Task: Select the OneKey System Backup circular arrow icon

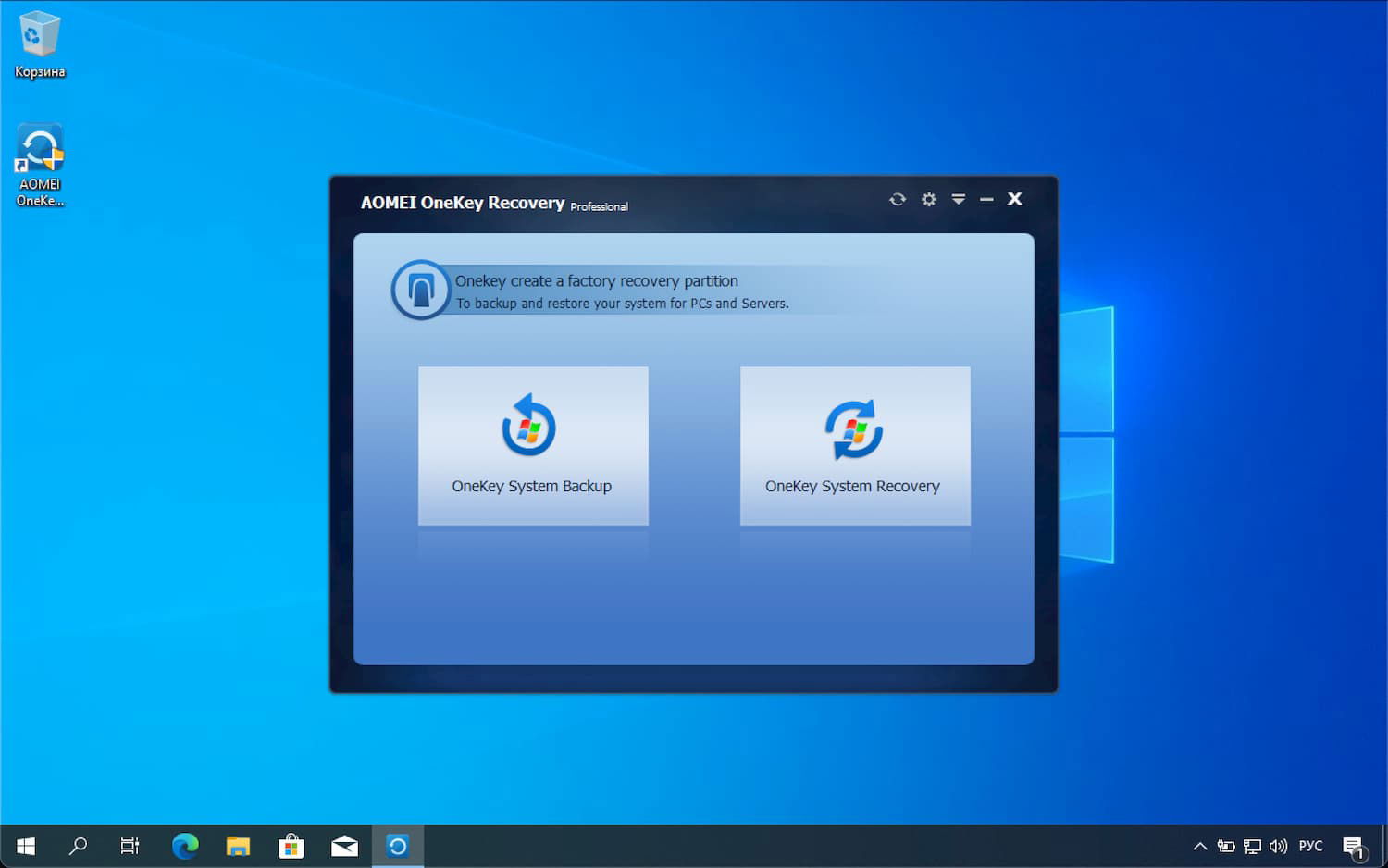Action: pyautogui.click(x=527, y=425)
